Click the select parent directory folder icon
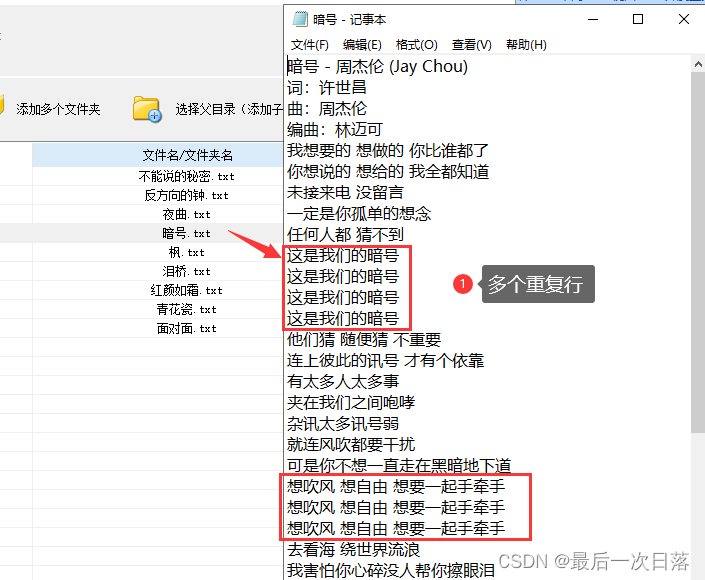This screenshot has height=580, width=705. tap(147, 109)
